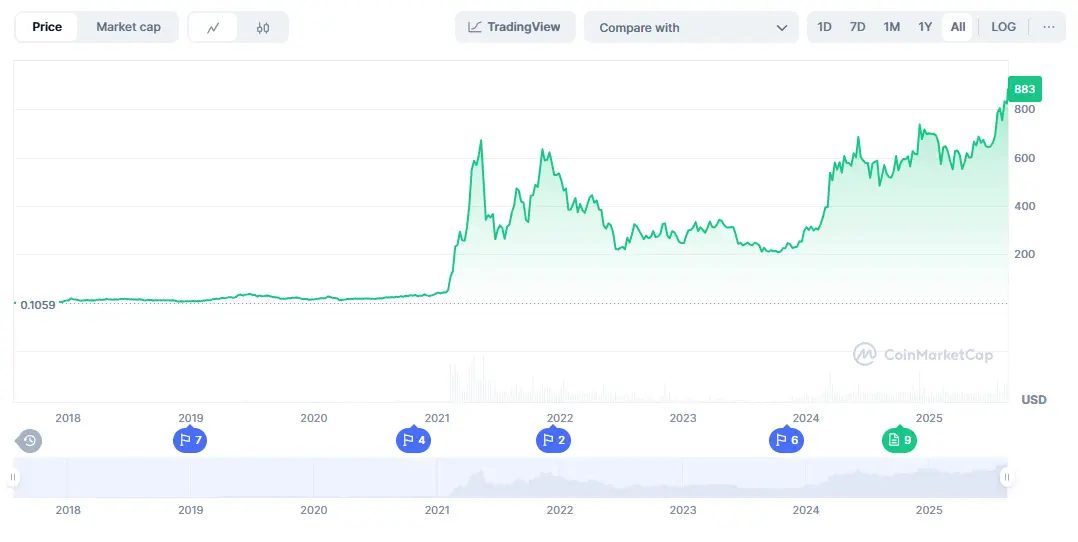Open the green document marker labeled 9
Screen dimensions: 1078x542
[x=899, y=440]
